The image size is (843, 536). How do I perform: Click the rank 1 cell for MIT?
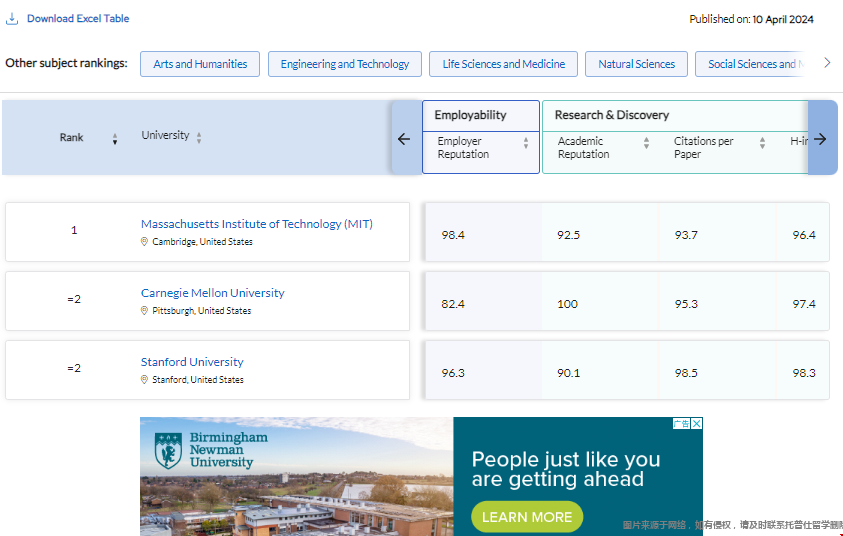point(74,230)
